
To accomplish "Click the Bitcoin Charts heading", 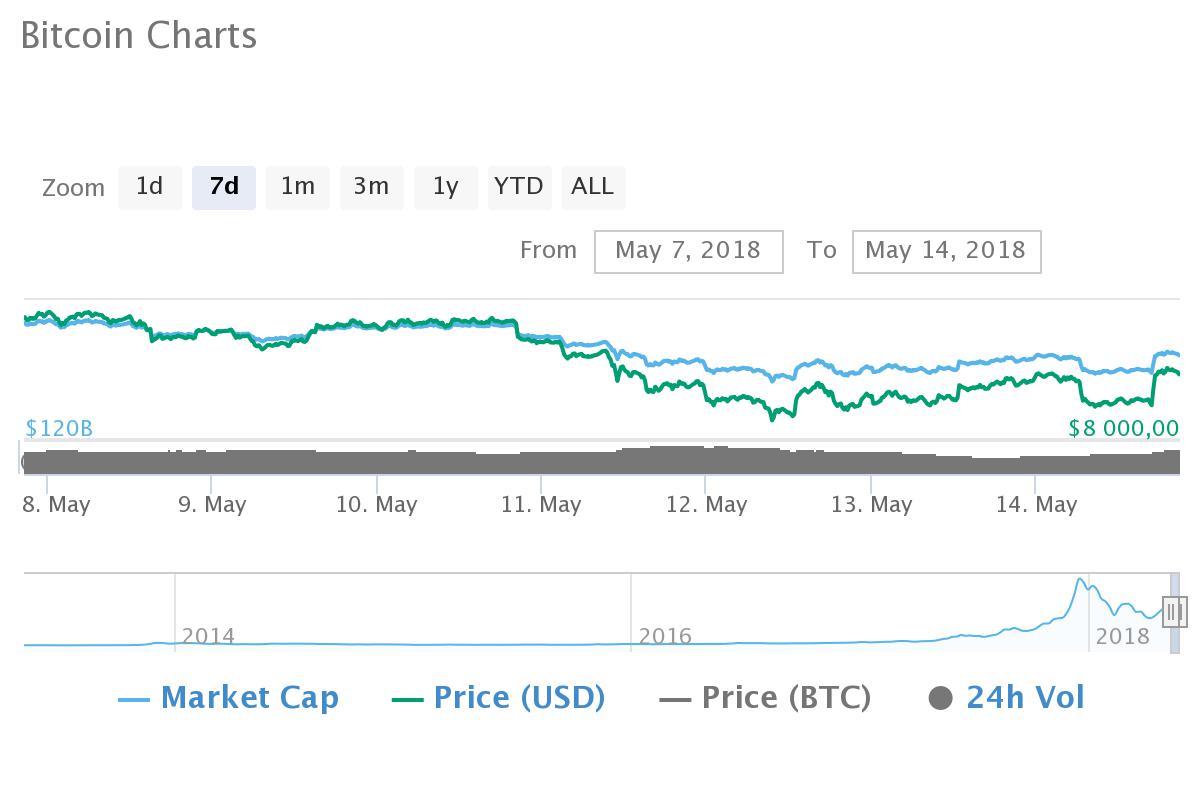I will point(140,36).
